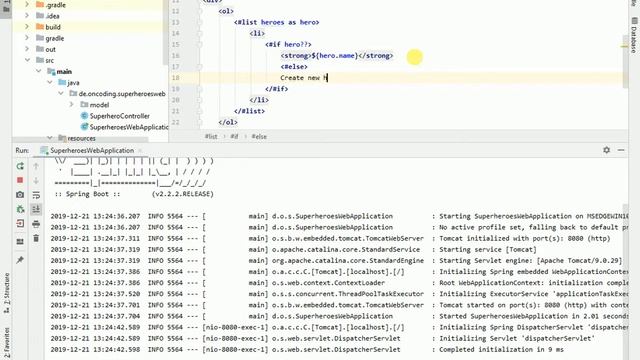Stop the running application

[x=20, y=180]
